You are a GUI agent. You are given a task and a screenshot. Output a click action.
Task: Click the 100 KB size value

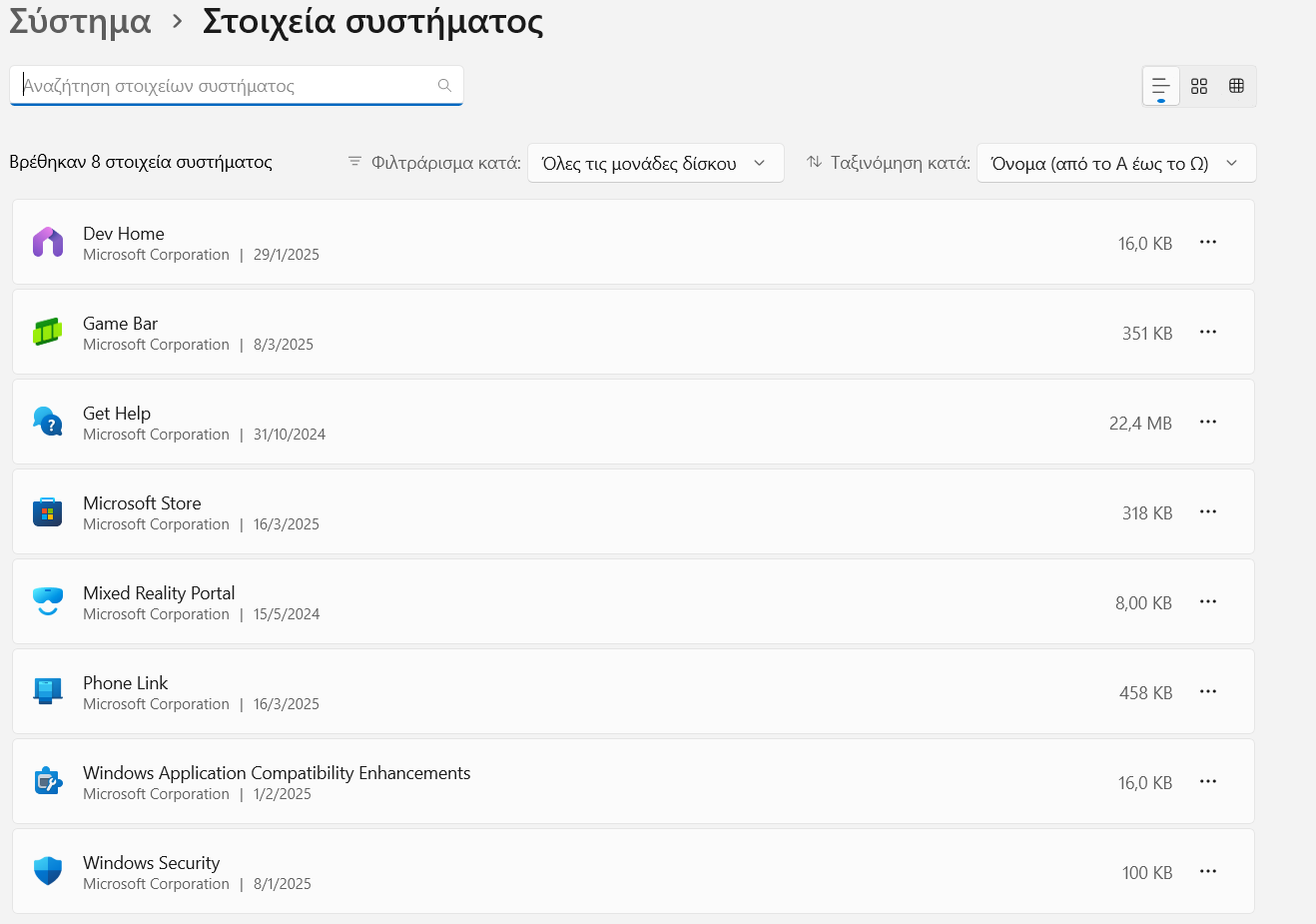[x=1147, y=873]
